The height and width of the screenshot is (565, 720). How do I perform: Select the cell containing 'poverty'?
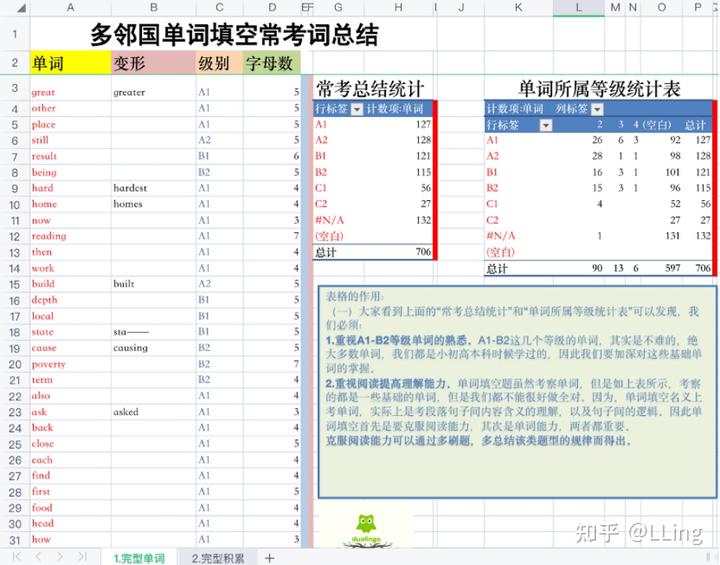coord(70,364)
